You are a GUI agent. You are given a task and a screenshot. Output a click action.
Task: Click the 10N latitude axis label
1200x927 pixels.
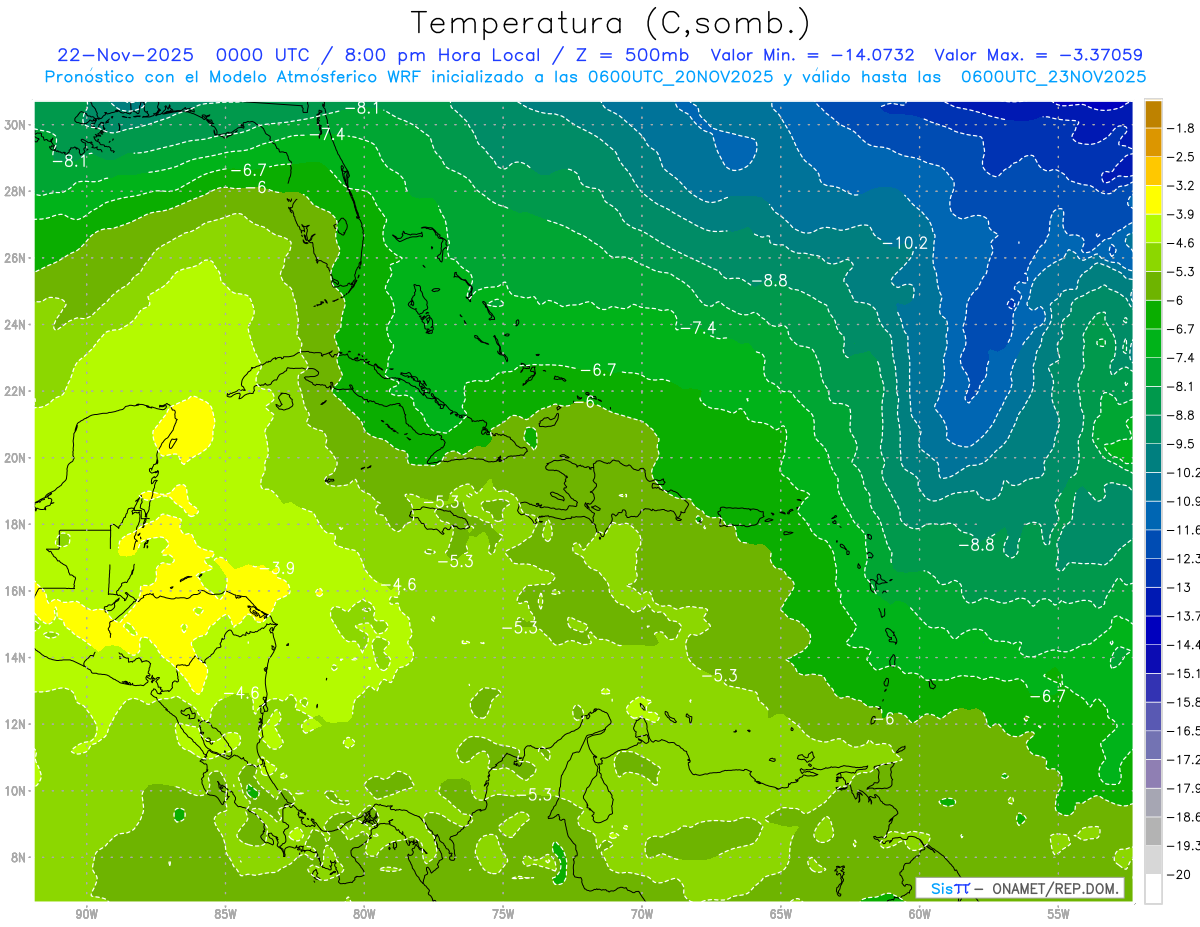16,791
